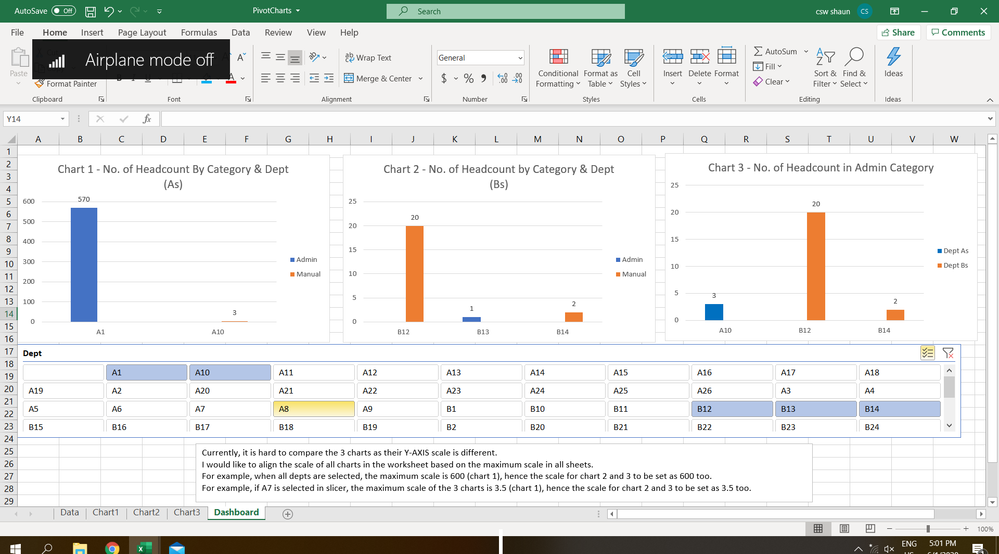Add a new sheet

[287, 514]
